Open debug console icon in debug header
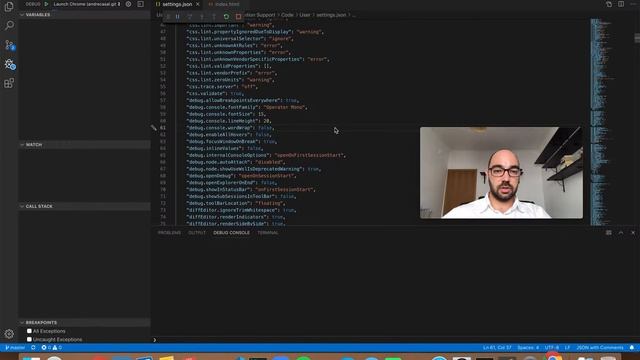This screenshot has width=640, height=360. tap(140, 4)
